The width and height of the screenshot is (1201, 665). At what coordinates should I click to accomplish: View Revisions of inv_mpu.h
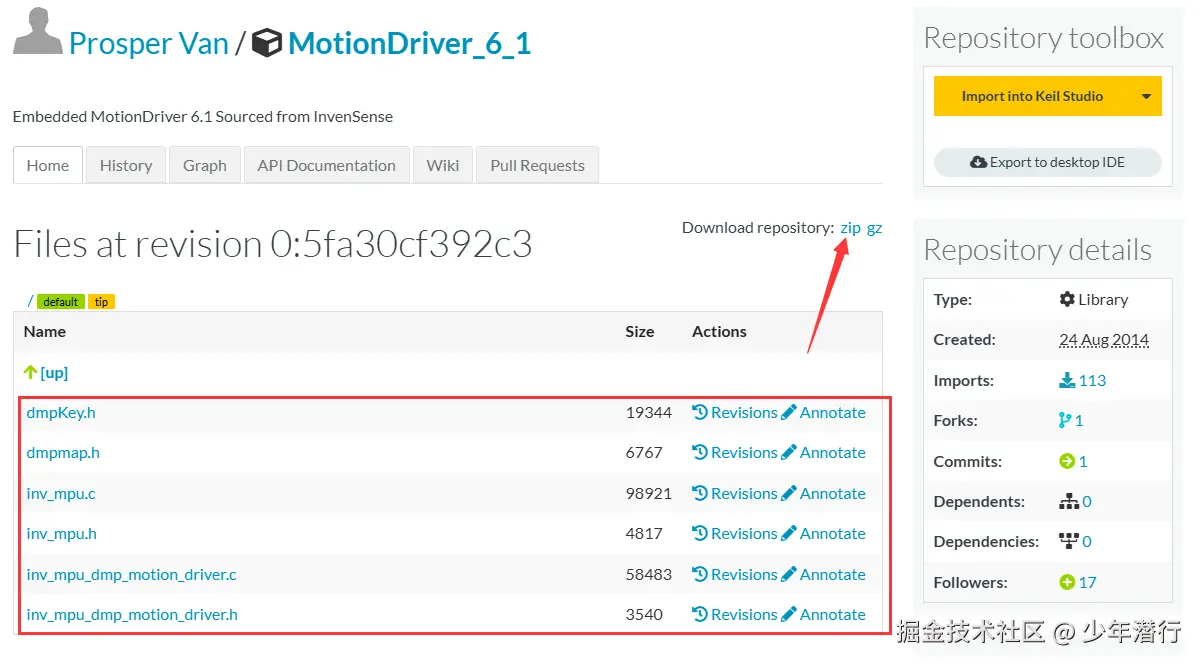click(735, 533)
